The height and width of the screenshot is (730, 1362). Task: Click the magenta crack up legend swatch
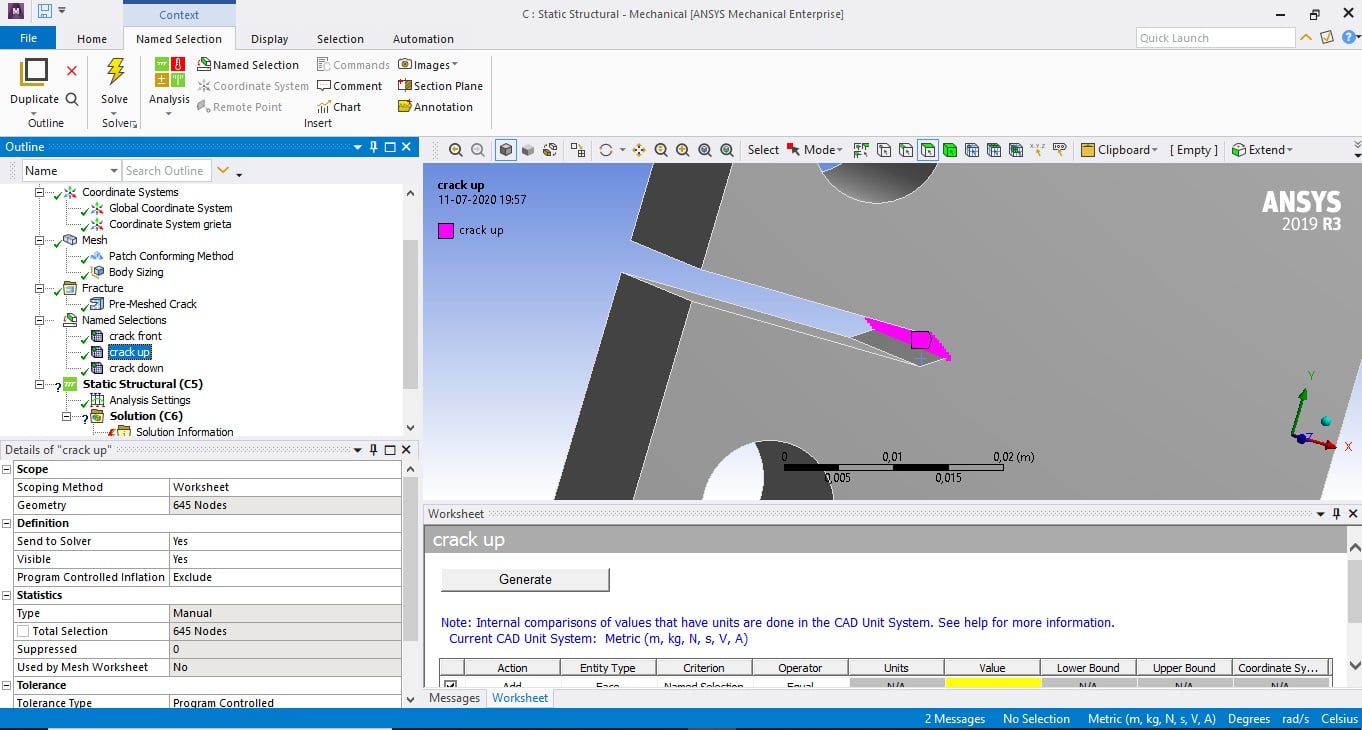click(445, 230)
